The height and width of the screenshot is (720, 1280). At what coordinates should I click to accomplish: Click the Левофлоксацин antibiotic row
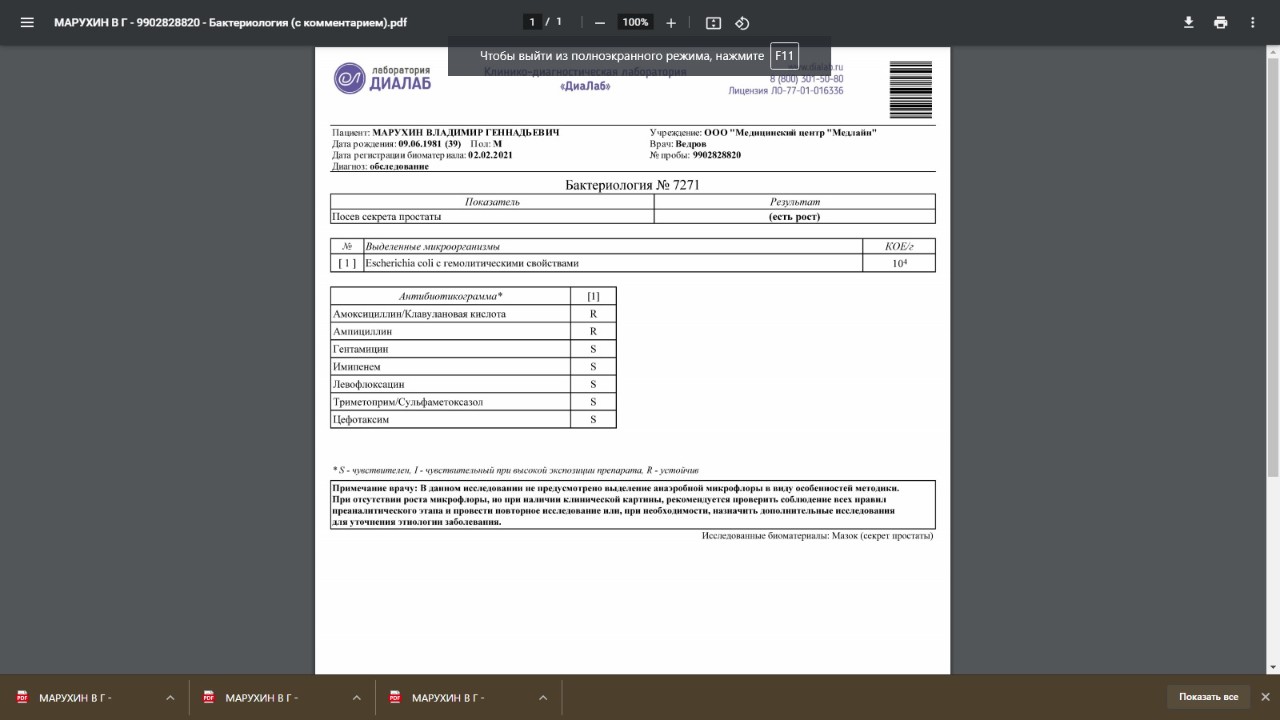473,384
